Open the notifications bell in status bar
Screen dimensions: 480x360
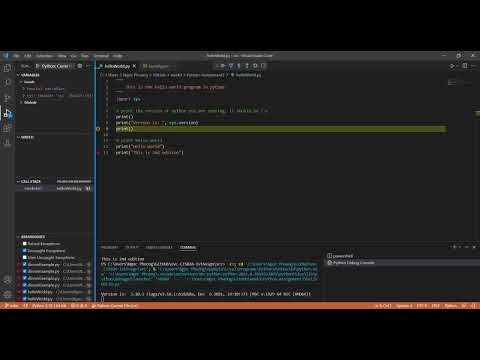tap(474, 306)
